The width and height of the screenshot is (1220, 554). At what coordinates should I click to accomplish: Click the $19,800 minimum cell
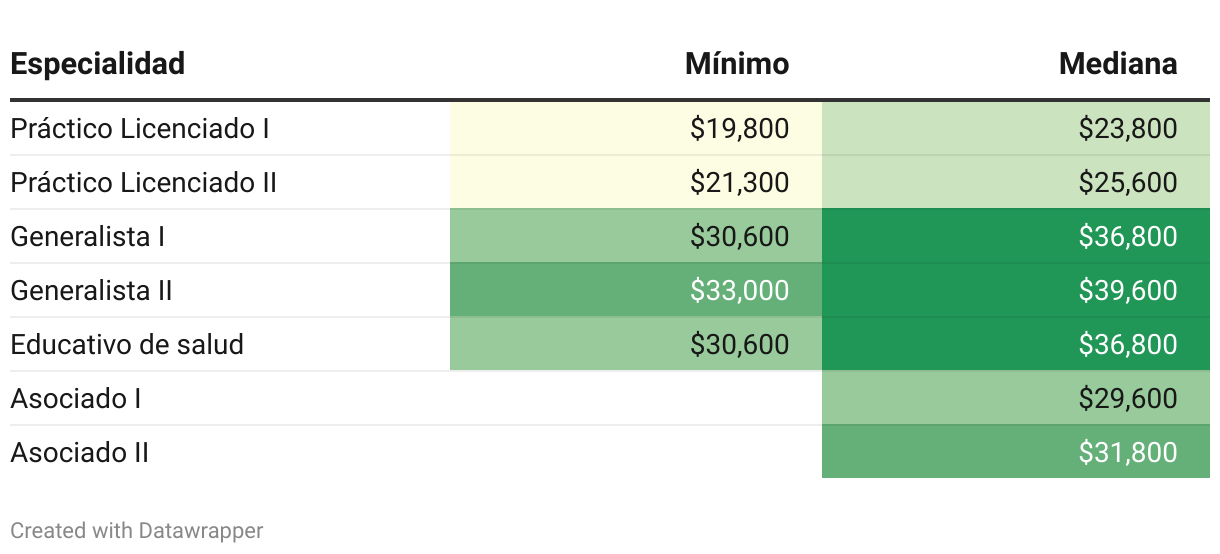point(739,128)
